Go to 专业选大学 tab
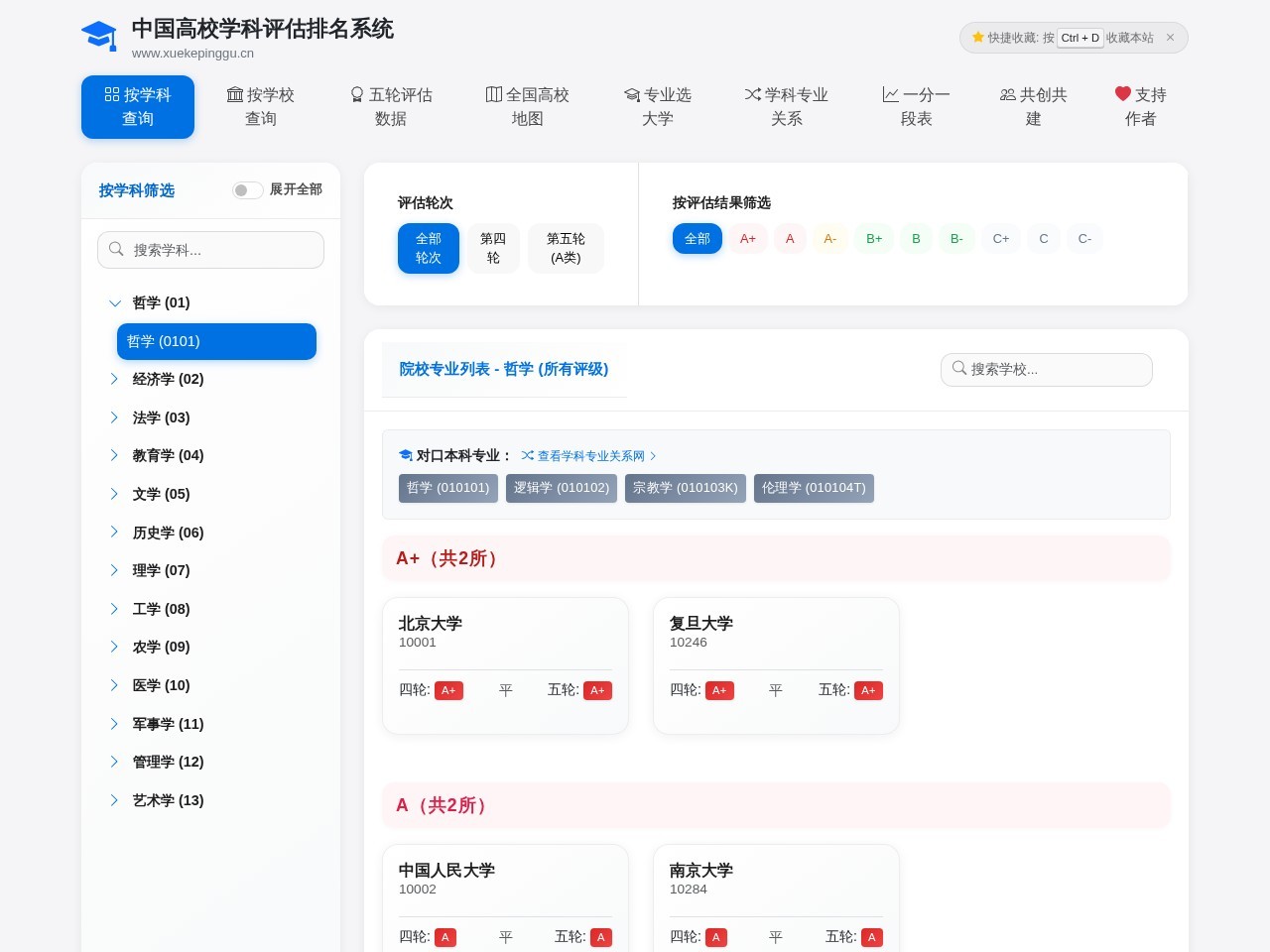Image resolution: width=1270 pixels, height=952 pixels. tap(658, 107)
